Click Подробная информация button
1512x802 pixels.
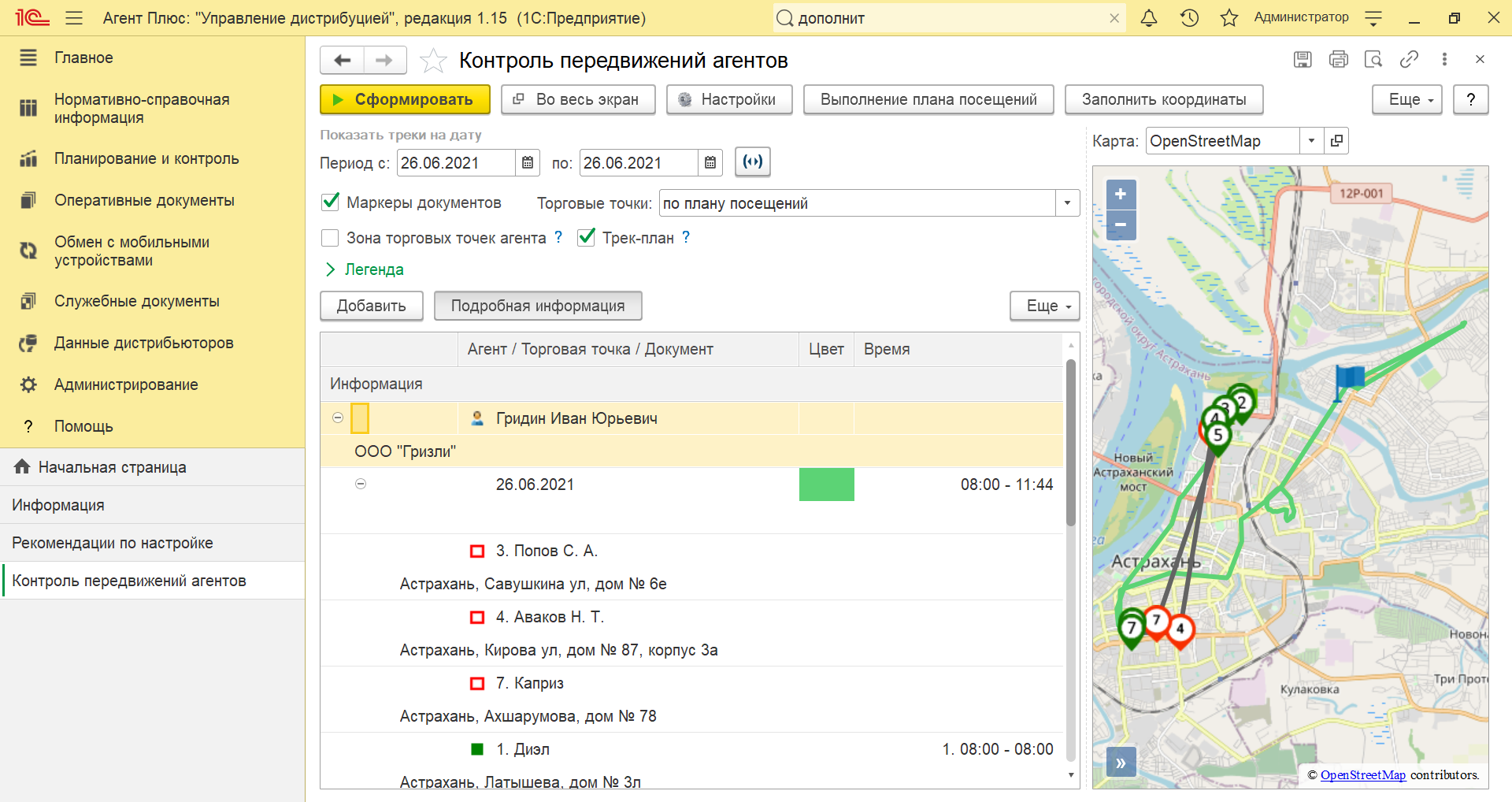[x=538, y=306]
